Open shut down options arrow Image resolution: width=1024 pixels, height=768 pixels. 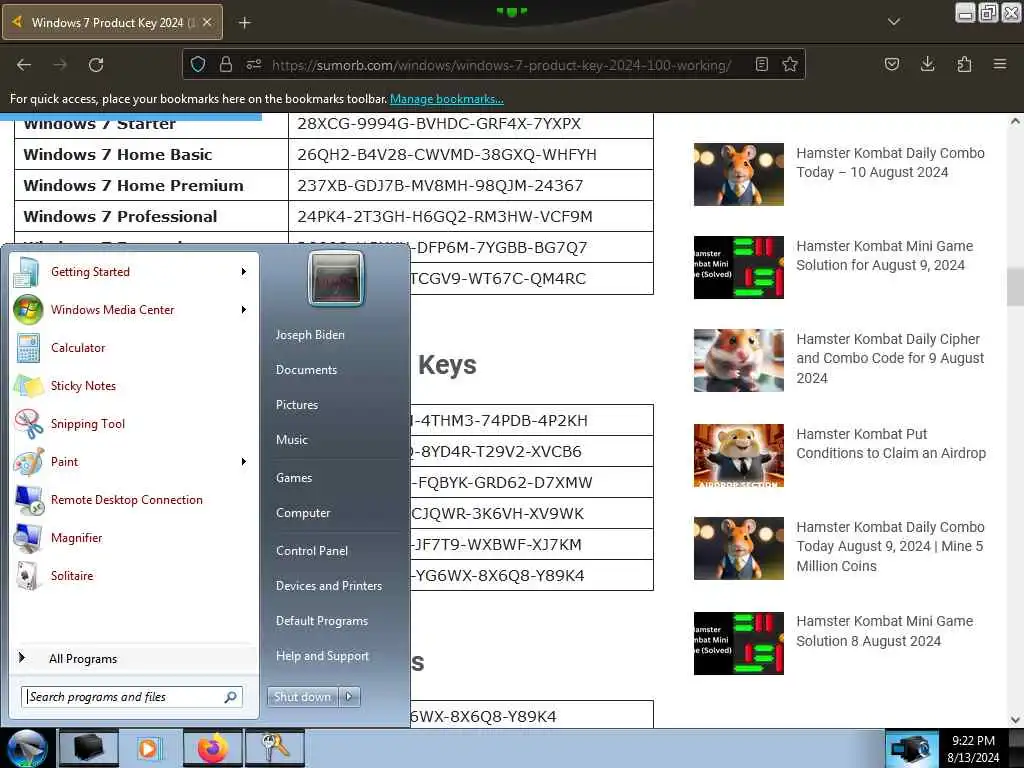coord(349,697)
